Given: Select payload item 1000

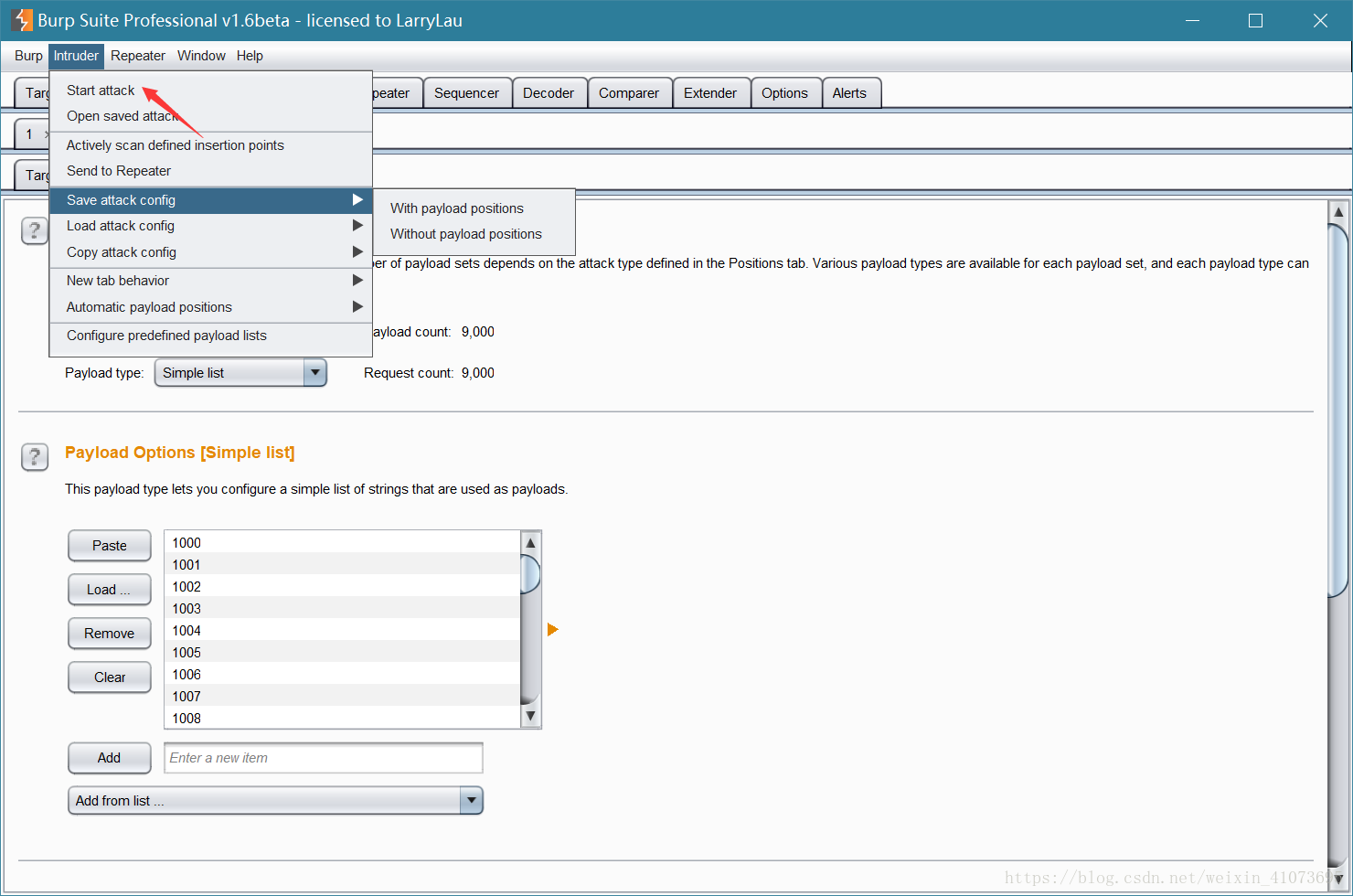Looking at the screenshot, I should pos(342,543).
